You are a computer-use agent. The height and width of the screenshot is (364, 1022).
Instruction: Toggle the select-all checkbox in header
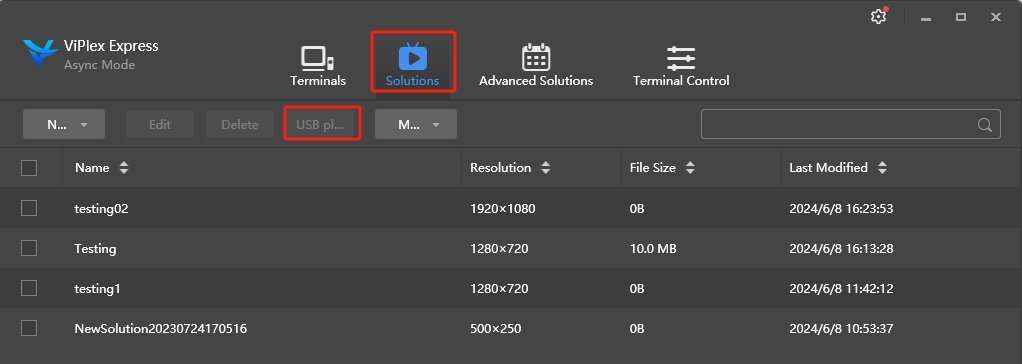point(29,168)
